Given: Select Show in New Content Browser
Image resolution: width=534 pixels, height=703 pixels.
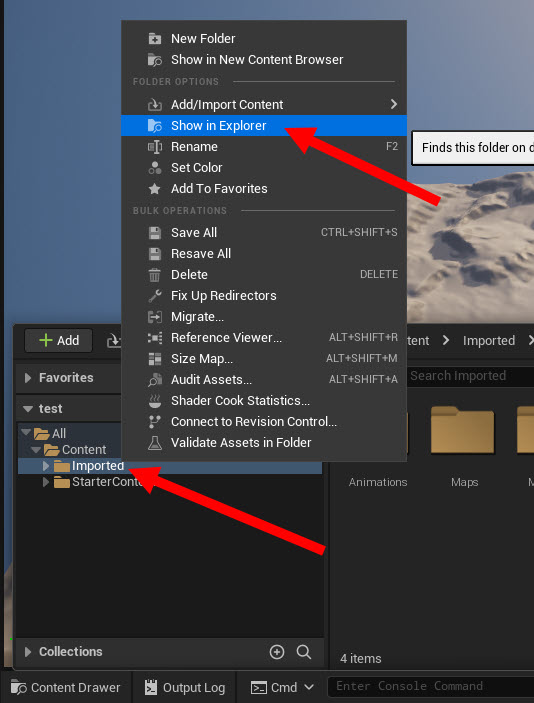Looking at the screenshot, I should point(264,60).
